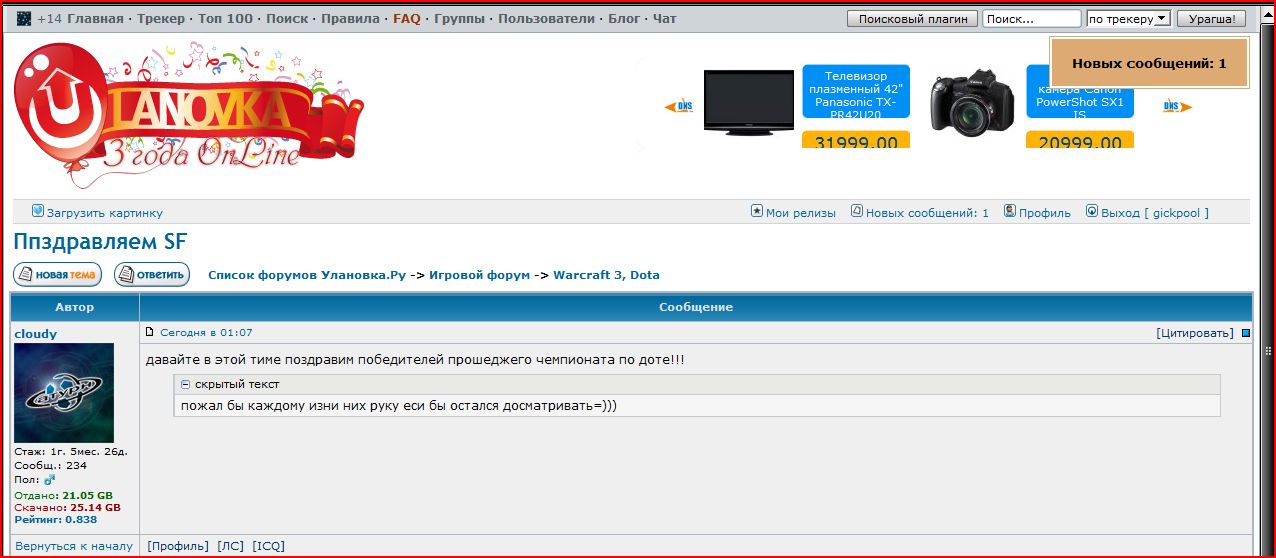Open author cloudy username link
1276x558 pixels.
pos(36,334)
